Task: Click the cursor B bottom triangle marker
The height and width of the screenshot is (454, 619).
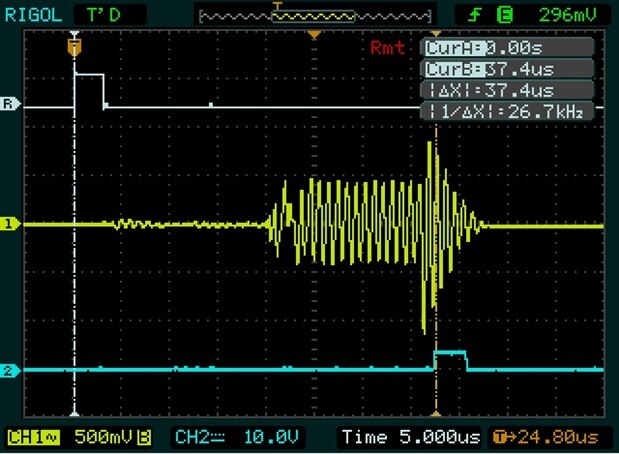Action: (x=436, y=413)
